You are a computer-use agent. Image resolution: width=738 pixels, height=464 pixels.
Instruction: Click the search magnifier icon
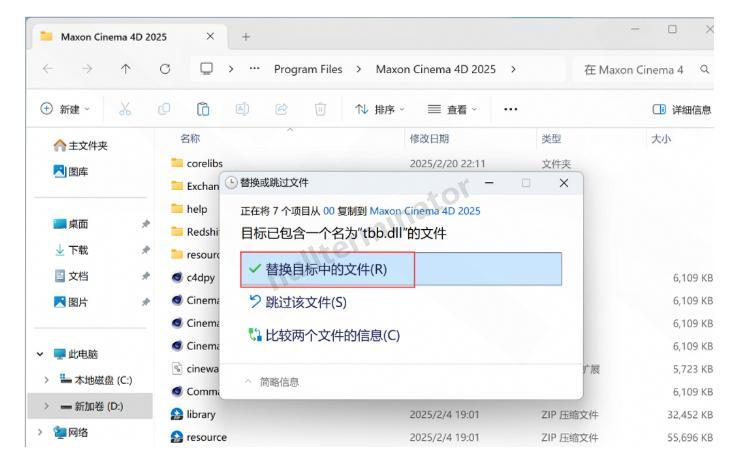pyautogui.click(x=704, y=70)
